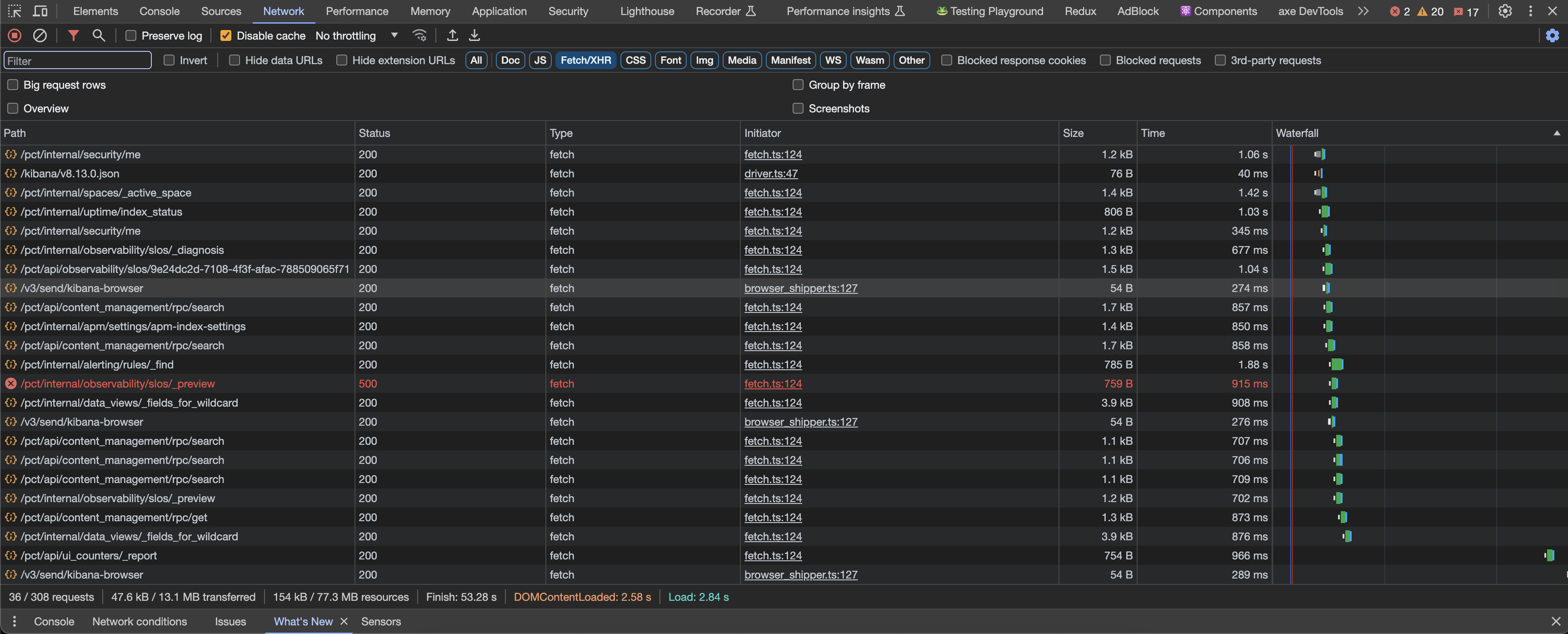Filter requests by Img type
Screen dimensions: 1568x634
point(704,60)
